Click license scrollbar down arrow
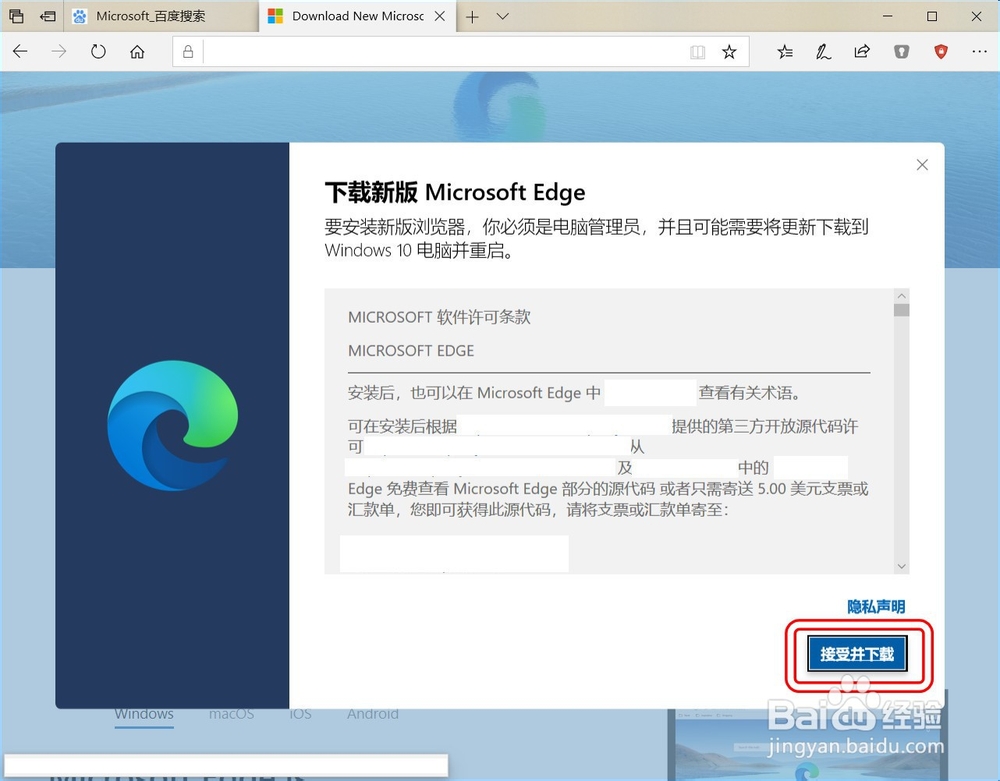The image size is (1000, 781). 901,566
